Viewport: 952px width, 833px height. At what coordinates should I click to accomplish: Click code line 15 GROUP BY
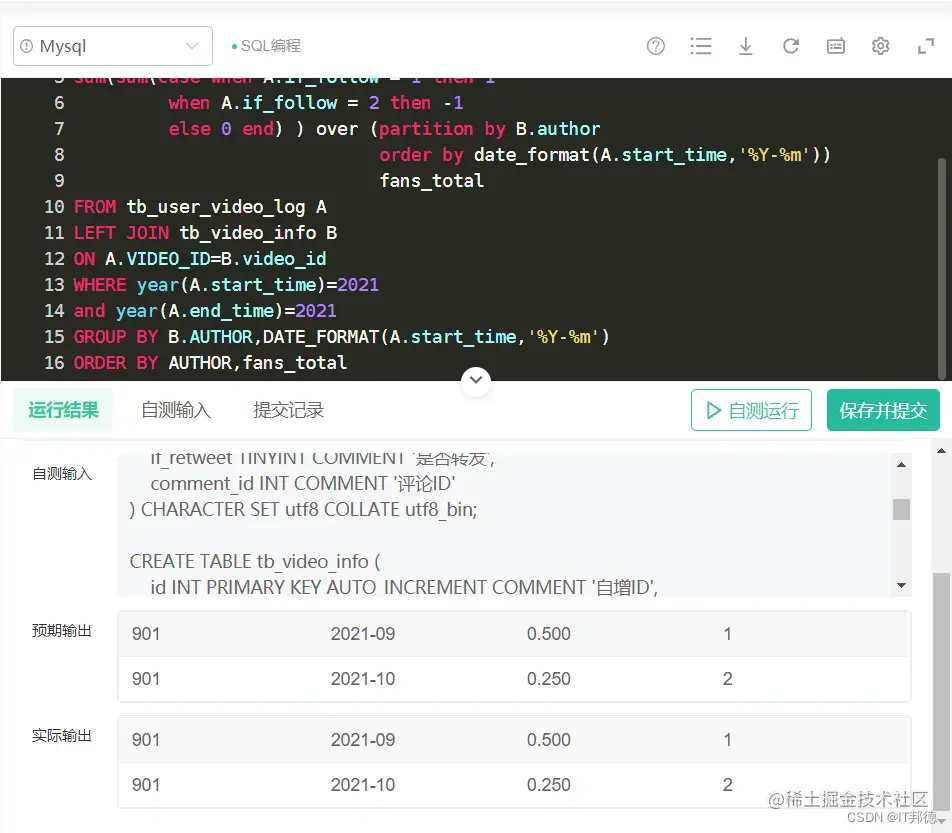[341, 337]
